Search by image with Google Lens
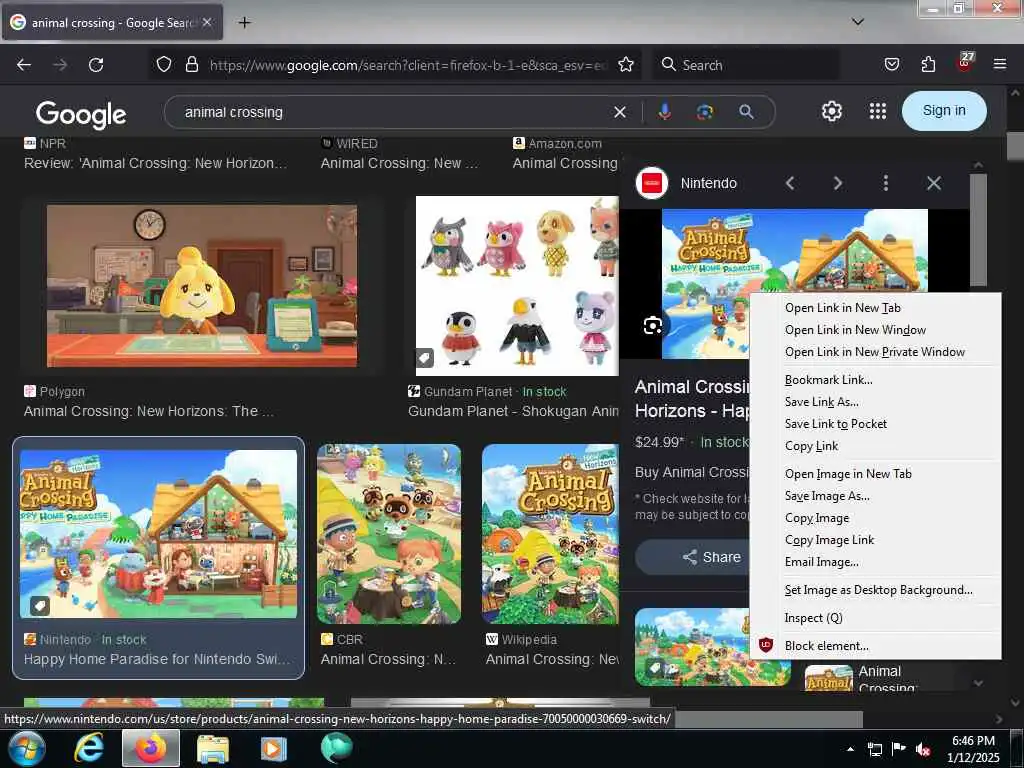Screen dimensions: 1024x768 (x=705, y=112)
